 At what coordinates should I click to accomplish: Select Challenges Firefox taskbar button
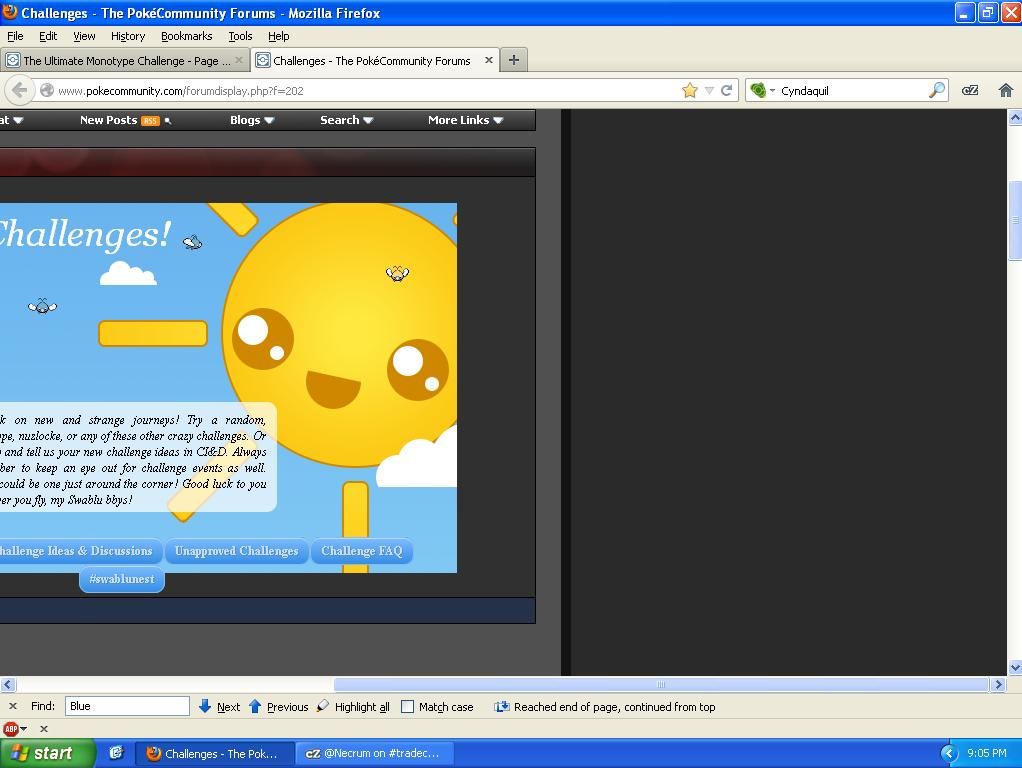(x=214, y=754)
